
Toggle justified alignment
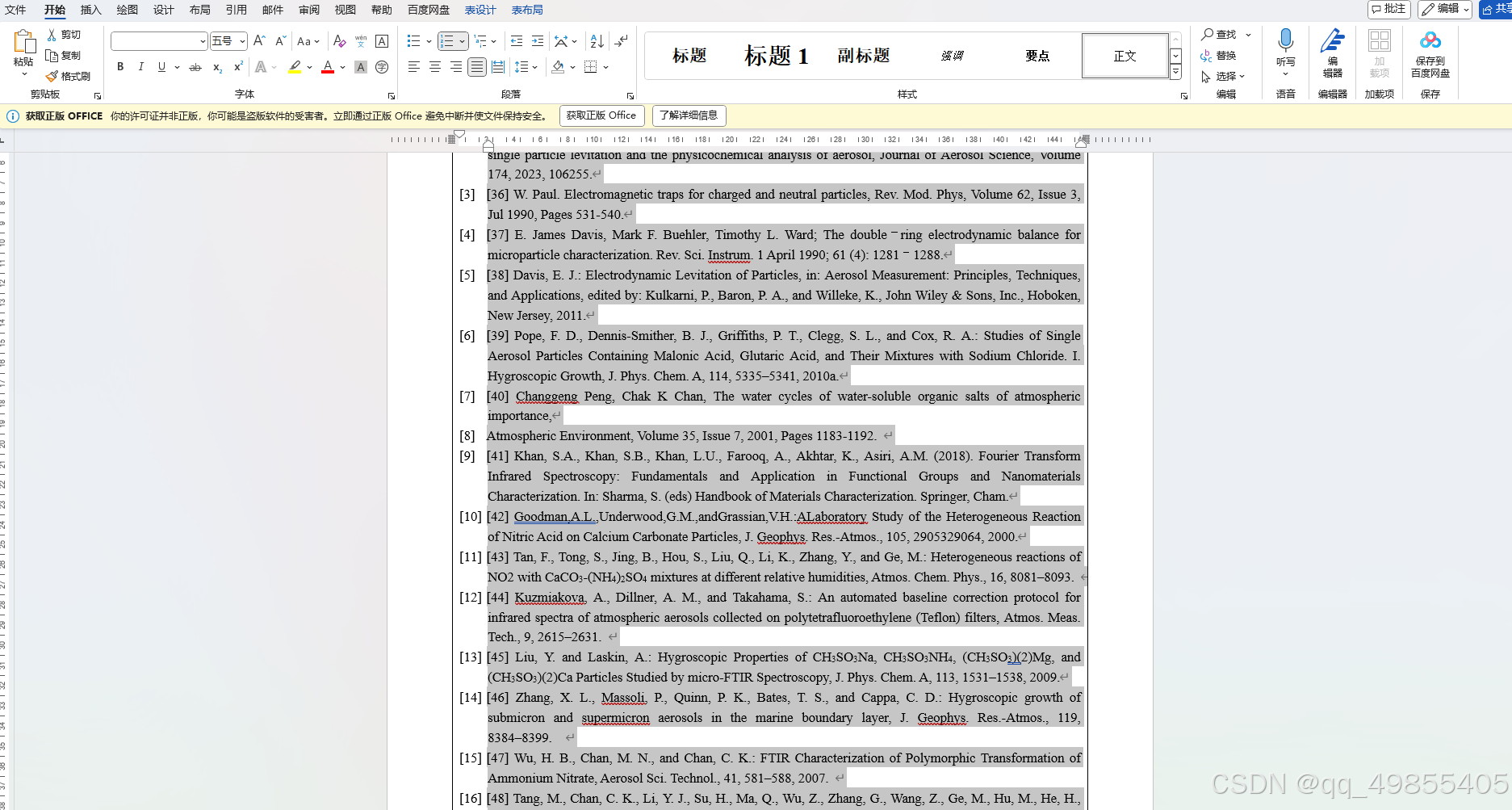tap(477, 67)
